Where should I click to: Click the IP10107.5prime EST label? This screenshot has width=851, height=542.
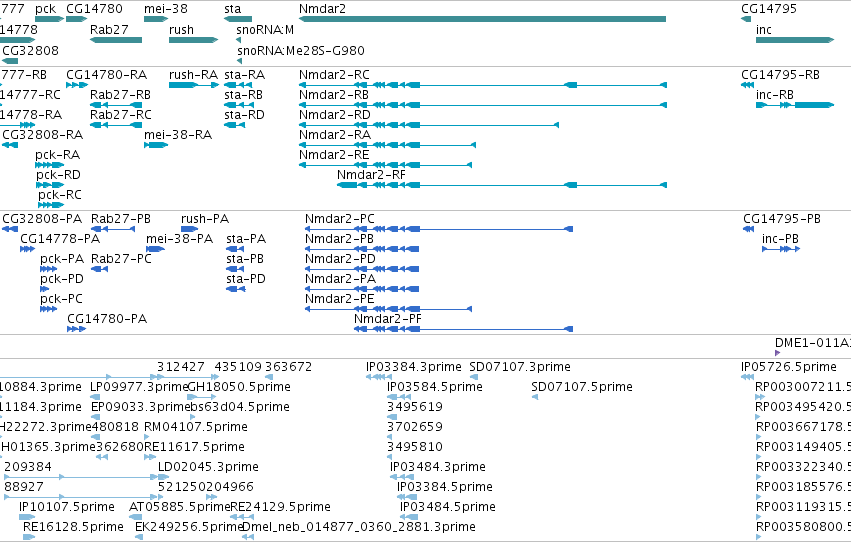(x=67, y=507)
